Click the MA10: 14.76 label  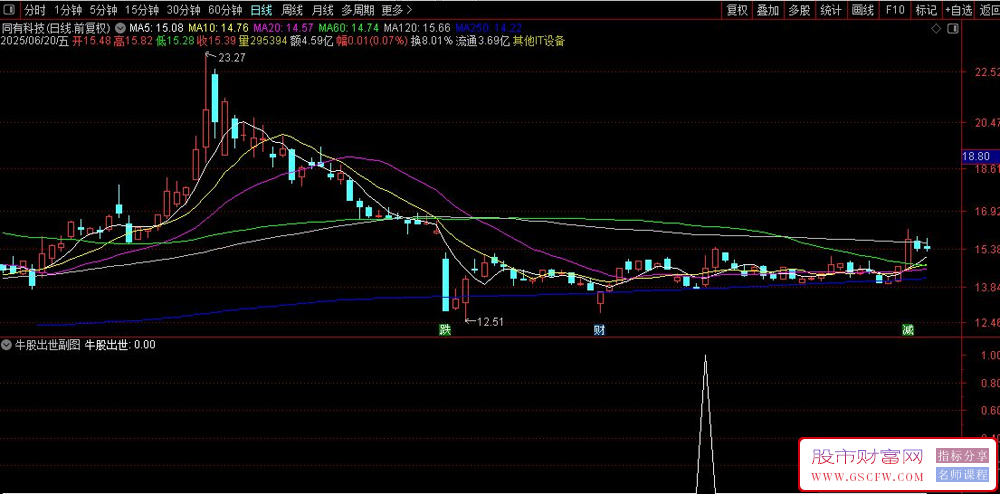pos(219,29)
